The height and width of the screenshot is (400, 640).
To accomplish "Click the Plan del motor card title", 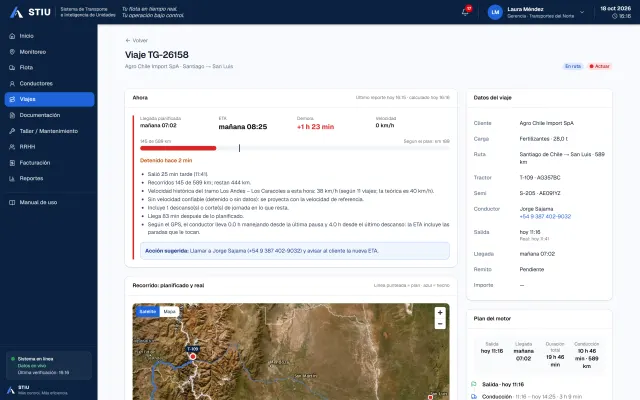I will click(x=492, y=318).
